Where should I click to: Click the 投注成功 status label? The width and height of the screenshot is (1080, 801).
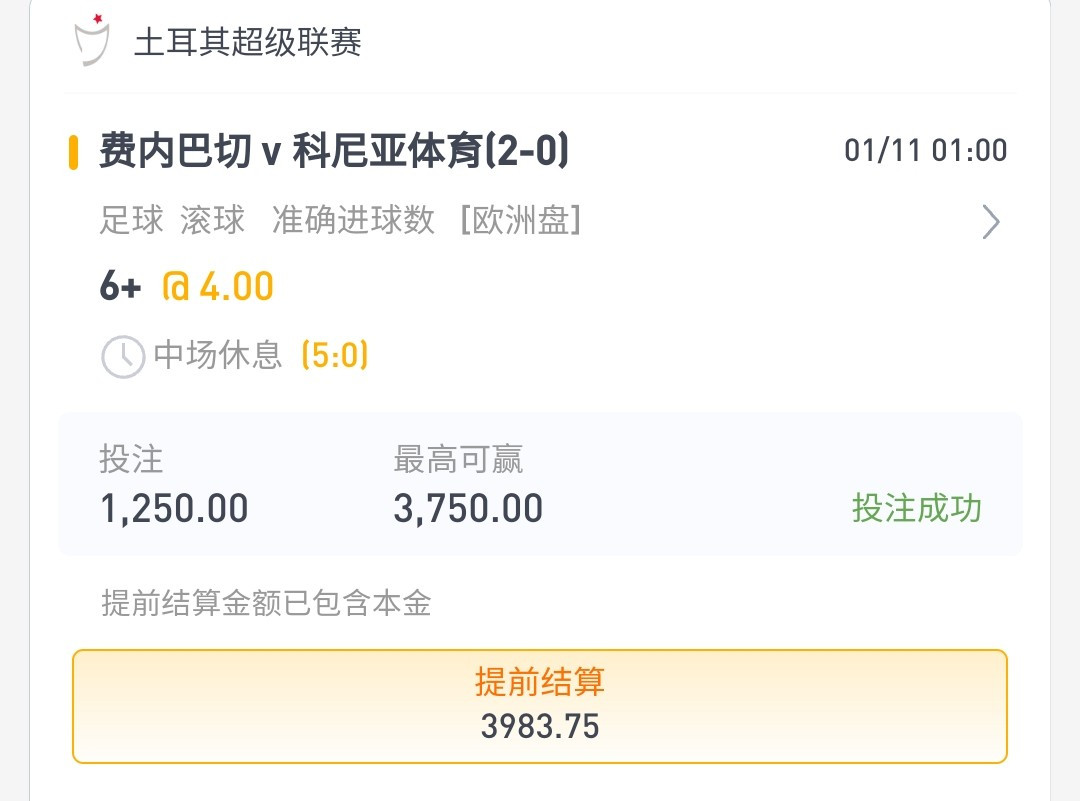pyautogui.click(x=917, y=508)
